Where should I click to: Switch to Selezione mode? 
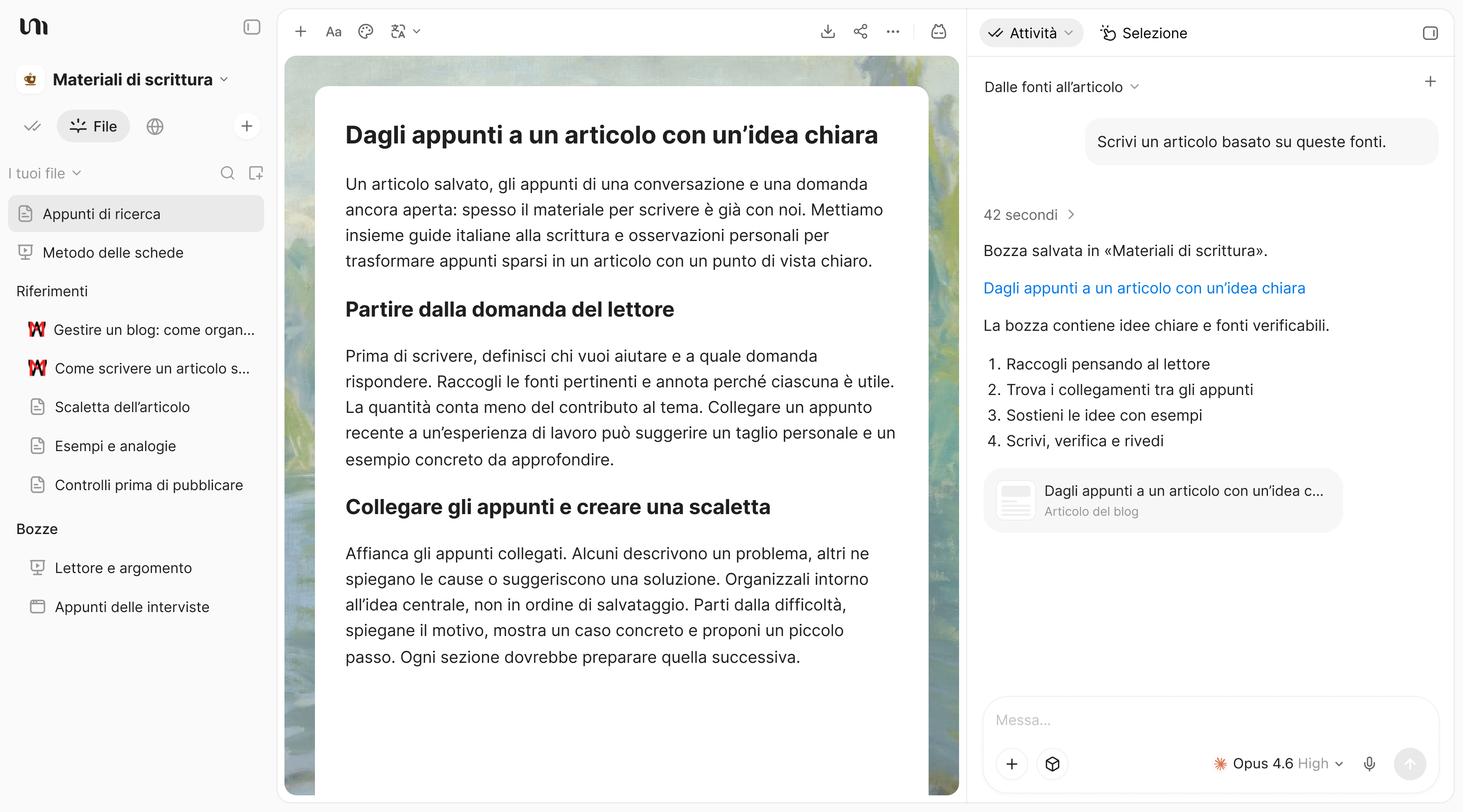point(1144,33)
